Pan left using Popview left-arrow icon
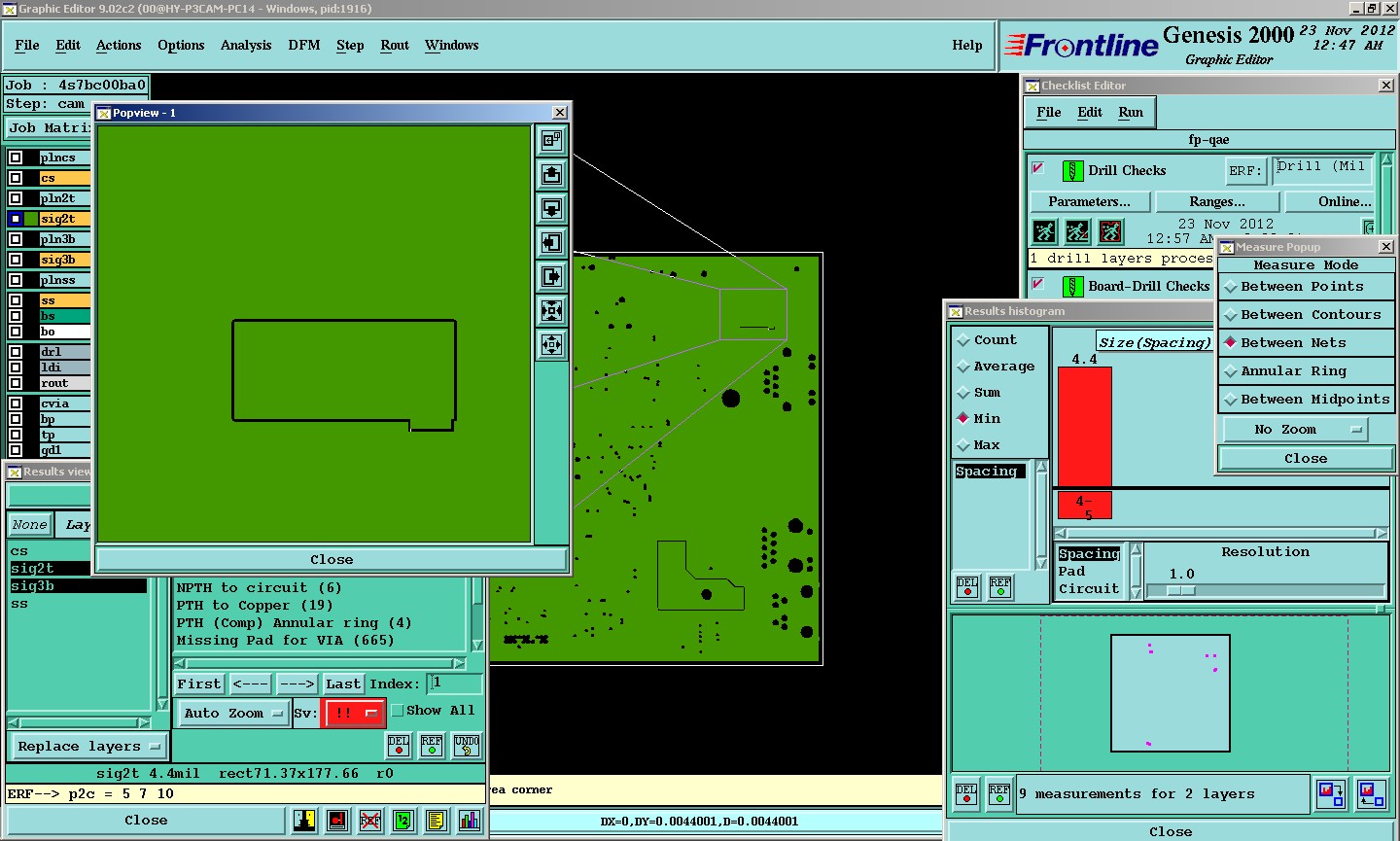 [551, 243]
